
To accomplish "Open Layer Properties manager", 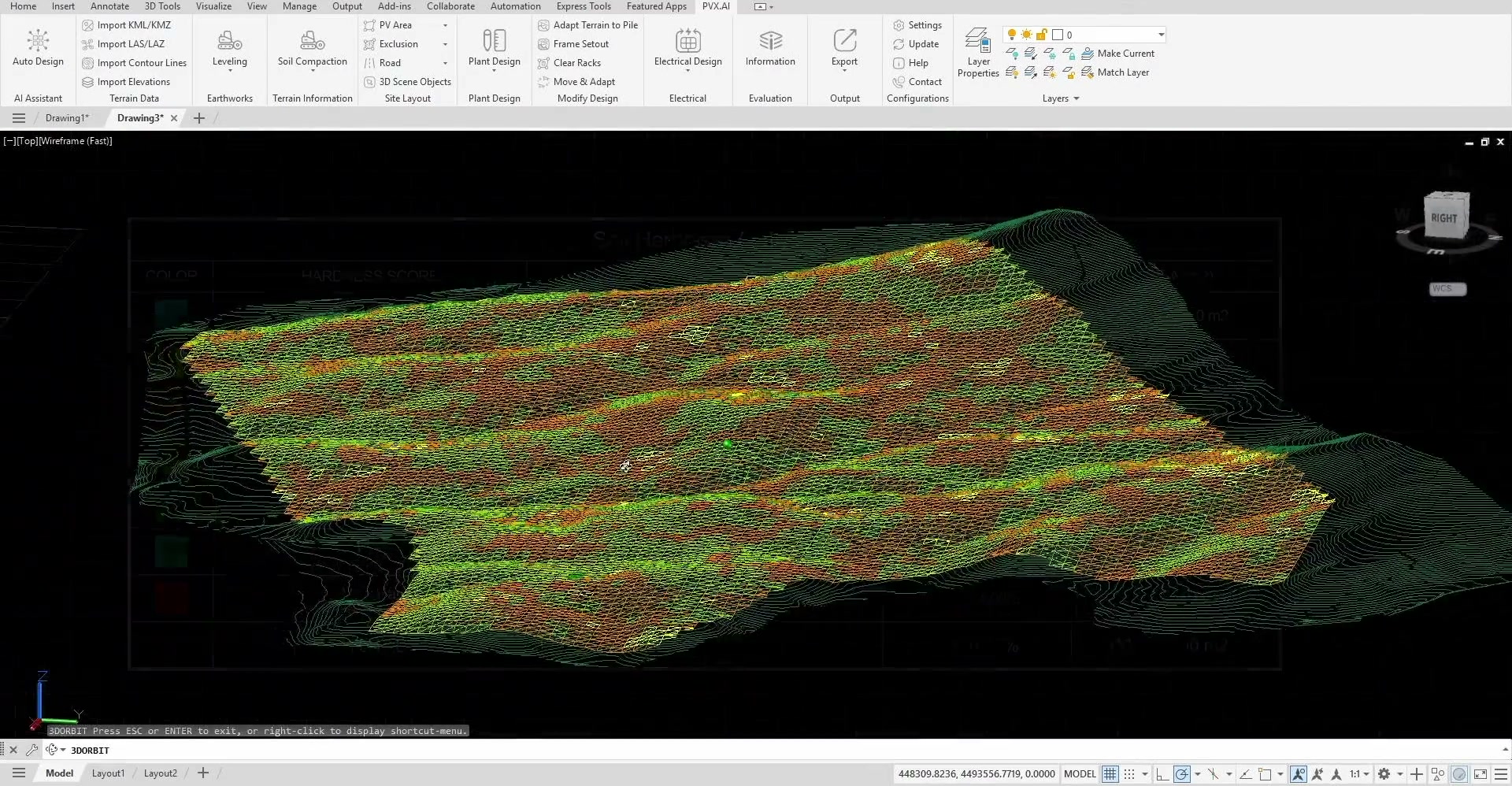I will (978, 53).
